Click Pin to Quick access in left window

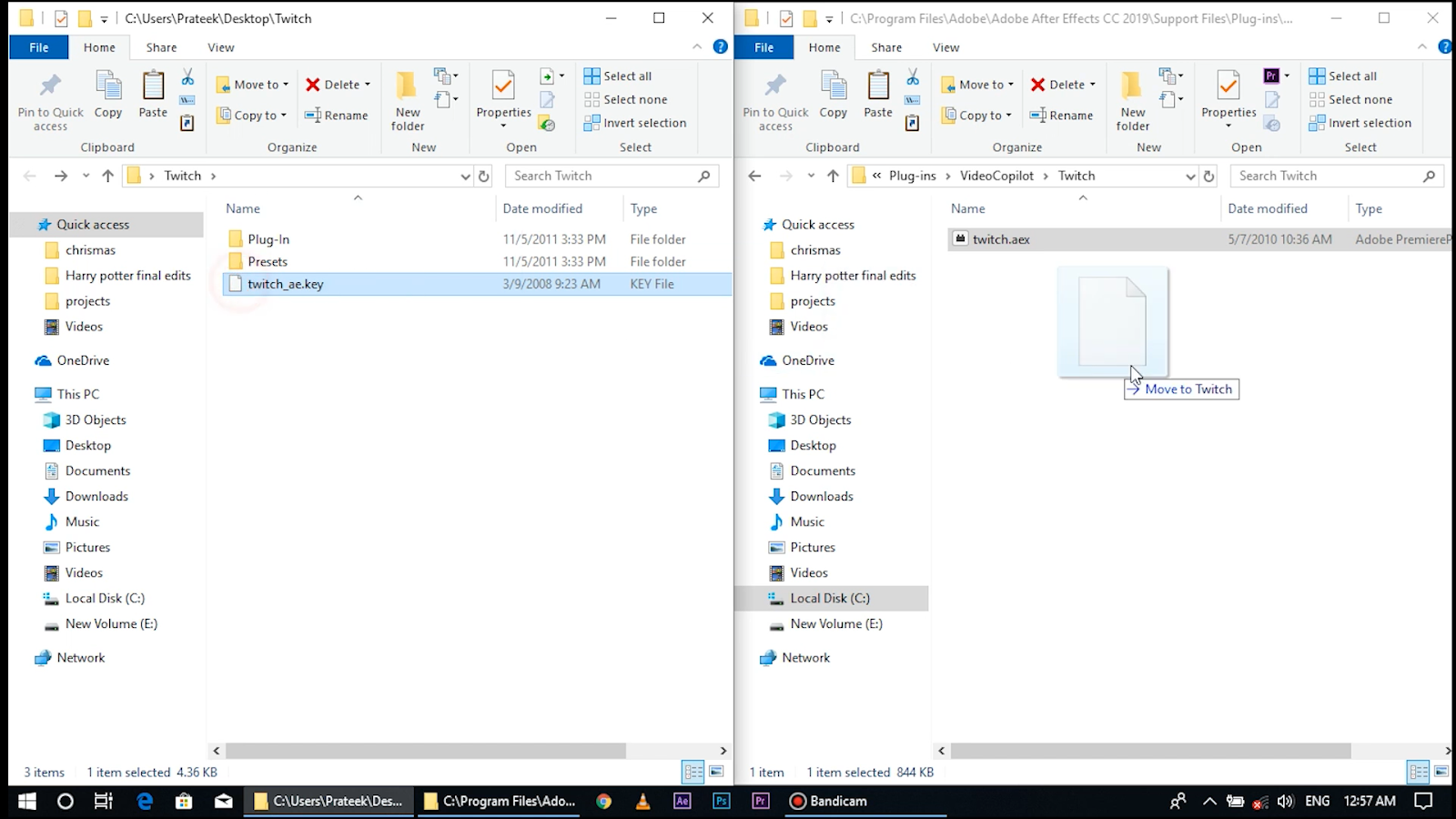coord(50,100)
